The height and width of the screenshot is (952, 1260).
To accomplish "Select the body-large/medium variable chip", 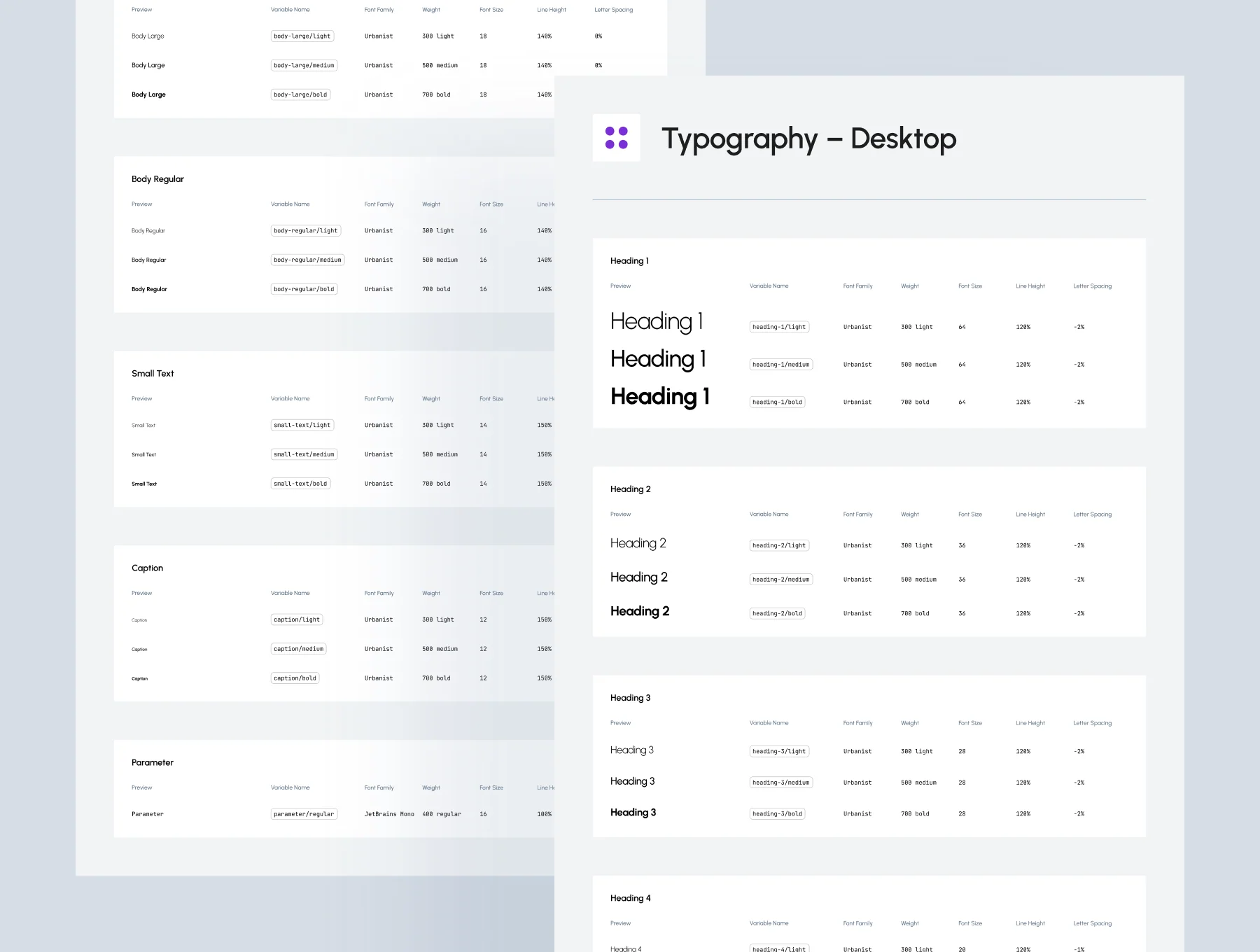I will coord(304,66).
